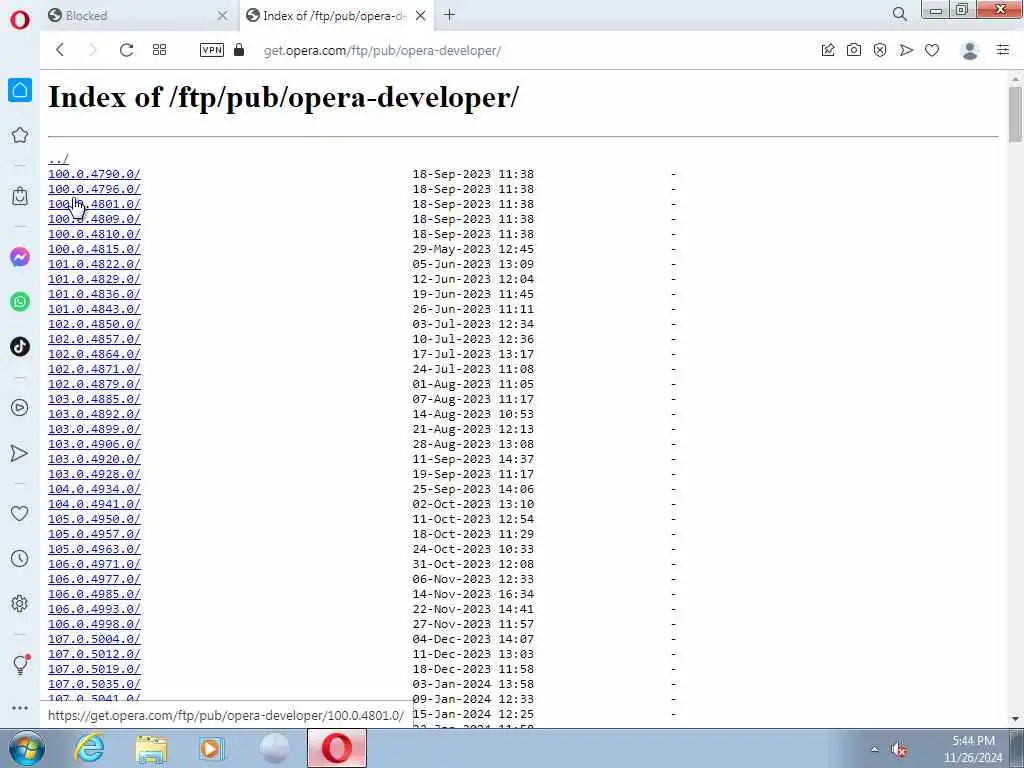1024x768 pixels.
Task: Click the muted volume tray icon
Action: tap(899, 750)
